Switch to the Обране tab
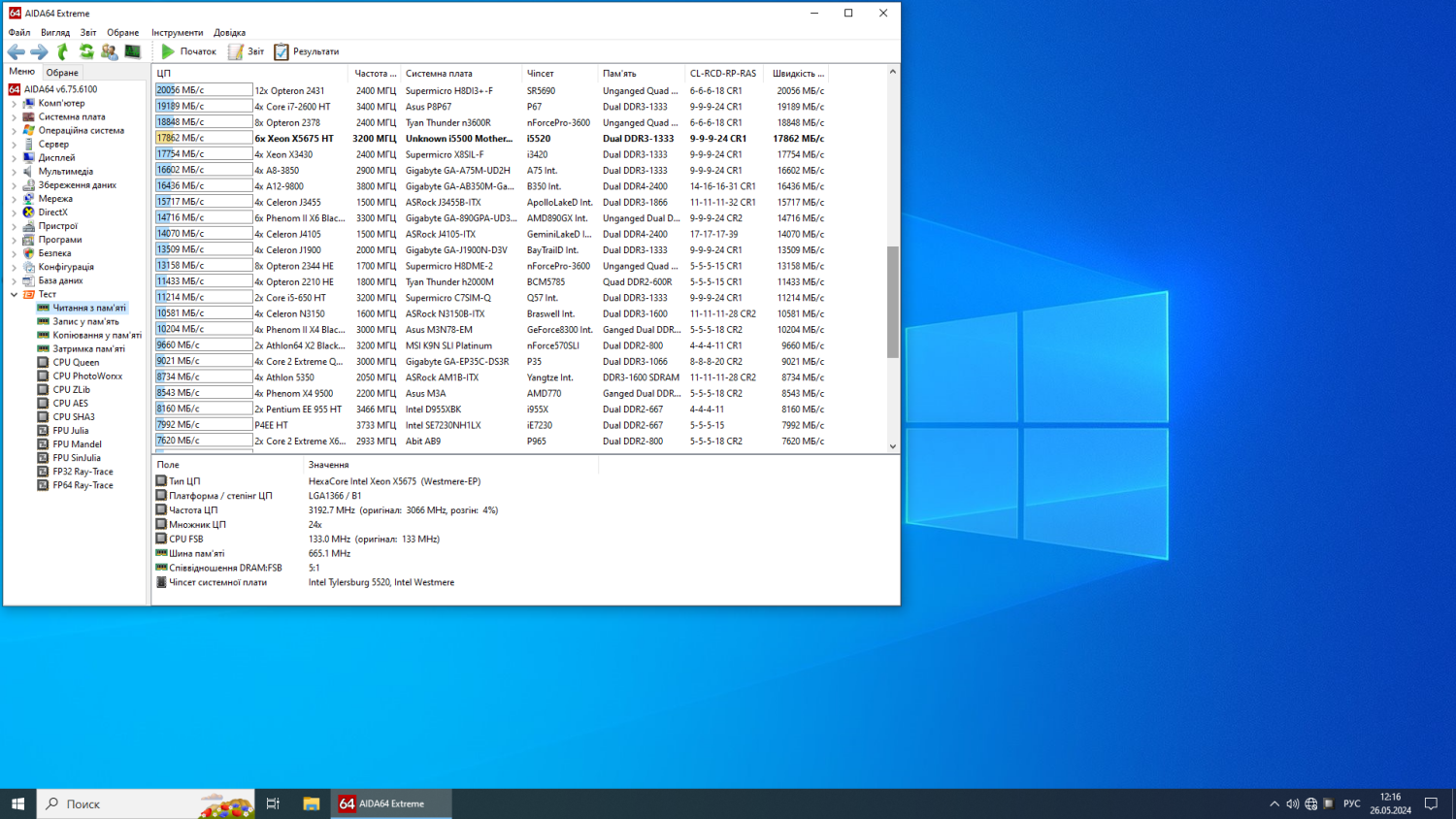This screenshot has height=819, width=1456. (62, 73)
